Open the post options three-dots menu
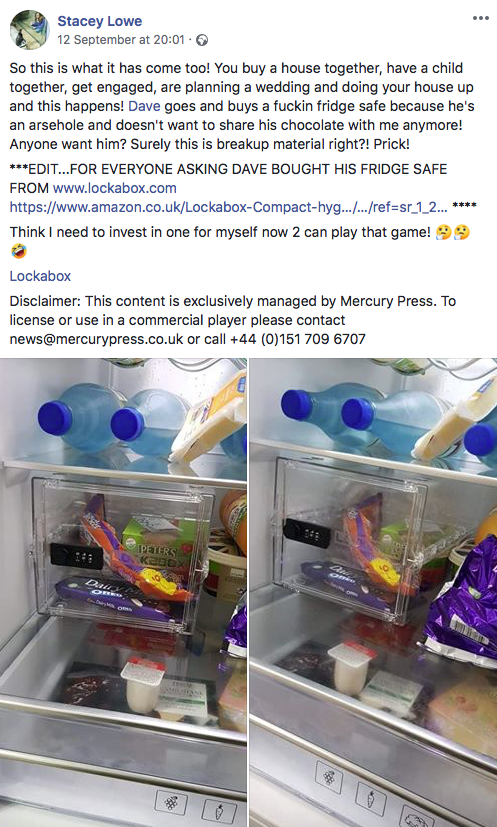 pyautogui.click(x=481, y=18)
